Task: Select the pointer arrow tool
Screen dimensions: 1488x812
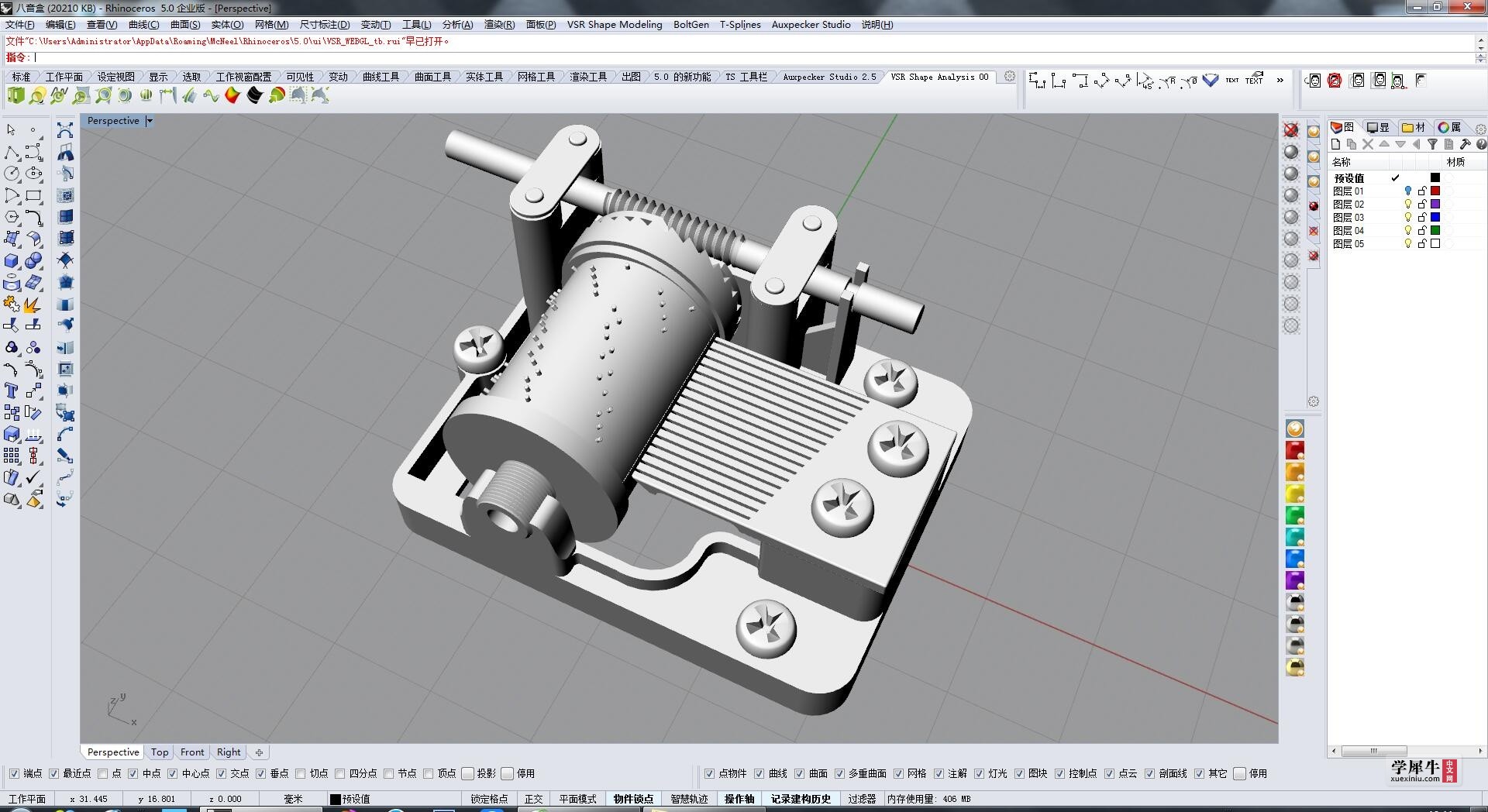Action: [11, 130]
